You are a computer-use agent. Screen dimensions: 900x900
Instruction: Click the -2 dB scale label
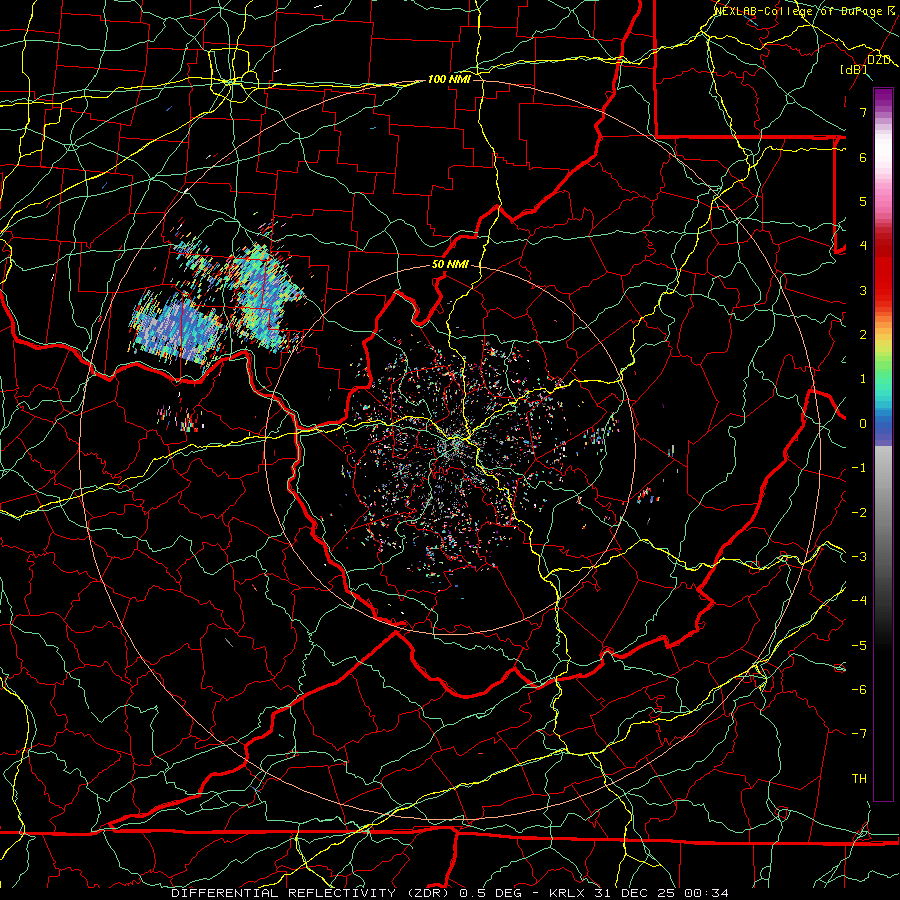click(859, 513)
